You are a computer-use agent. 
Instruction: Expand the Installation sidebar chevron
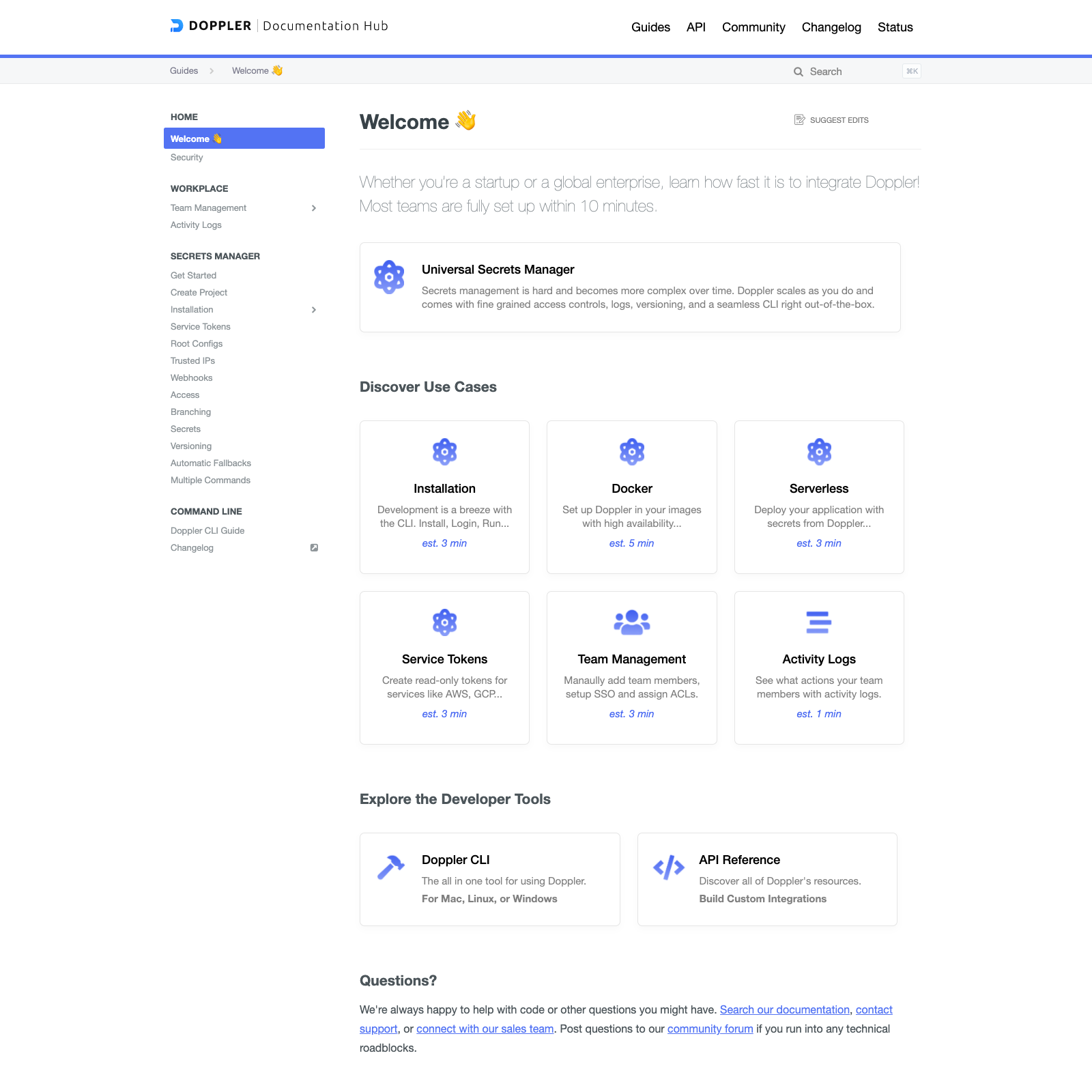point(314,310)
